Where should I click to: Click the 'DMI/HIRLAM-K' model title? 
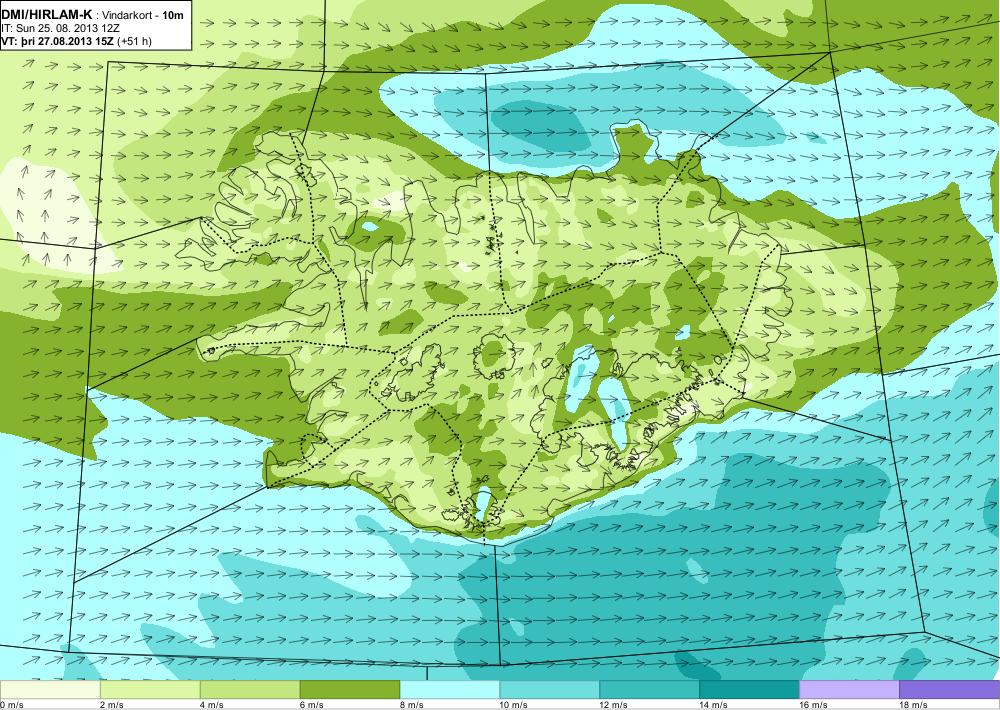coord(47,15)
